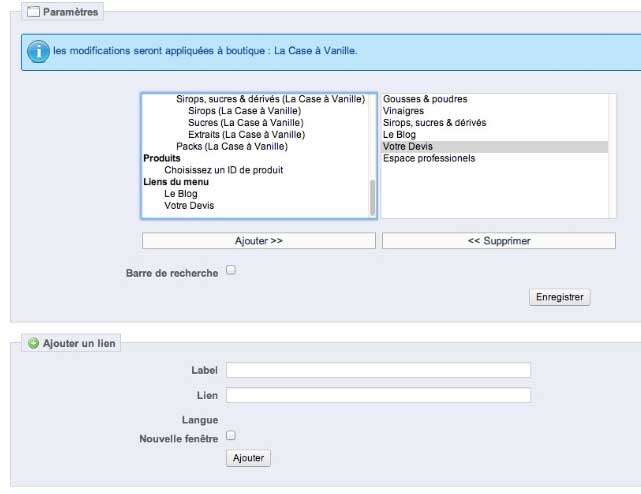The height and width of the screenshot is (494, 641).
Task: Select Extraits (La Case à Vanille) item
Action: pyautogui.click(x=247, y=135)
